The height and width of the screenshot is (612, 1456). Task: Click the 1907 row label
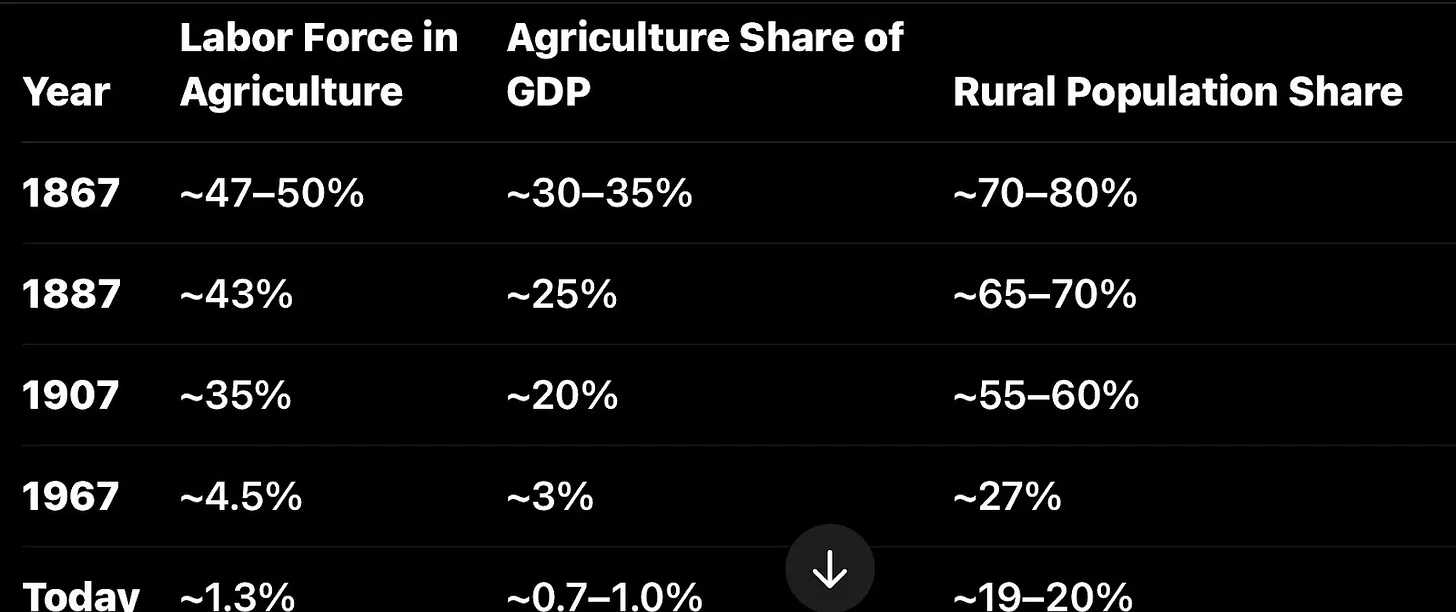(x=71, y=395)
